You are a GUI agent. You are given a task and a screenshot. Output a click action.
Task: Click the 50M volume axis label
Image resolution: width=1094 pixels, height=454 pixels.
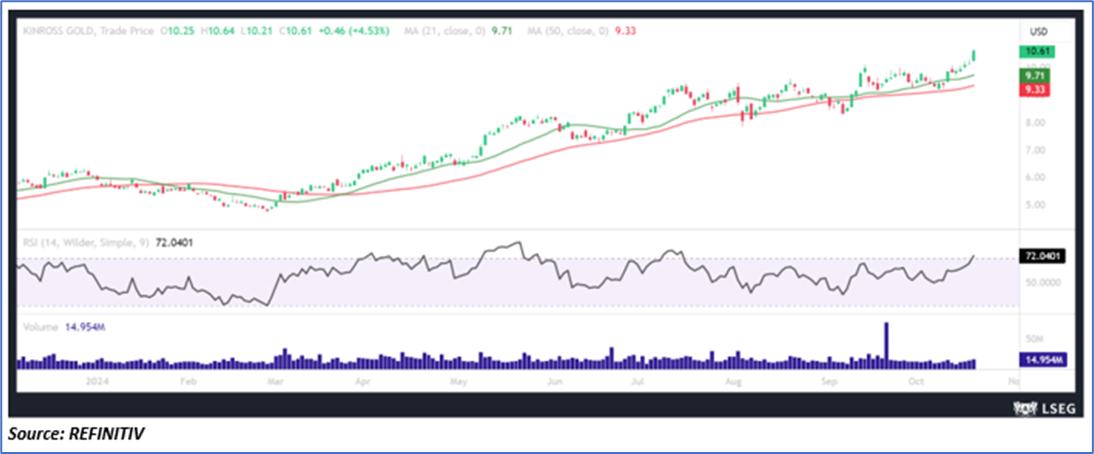tap(1033, 338)
